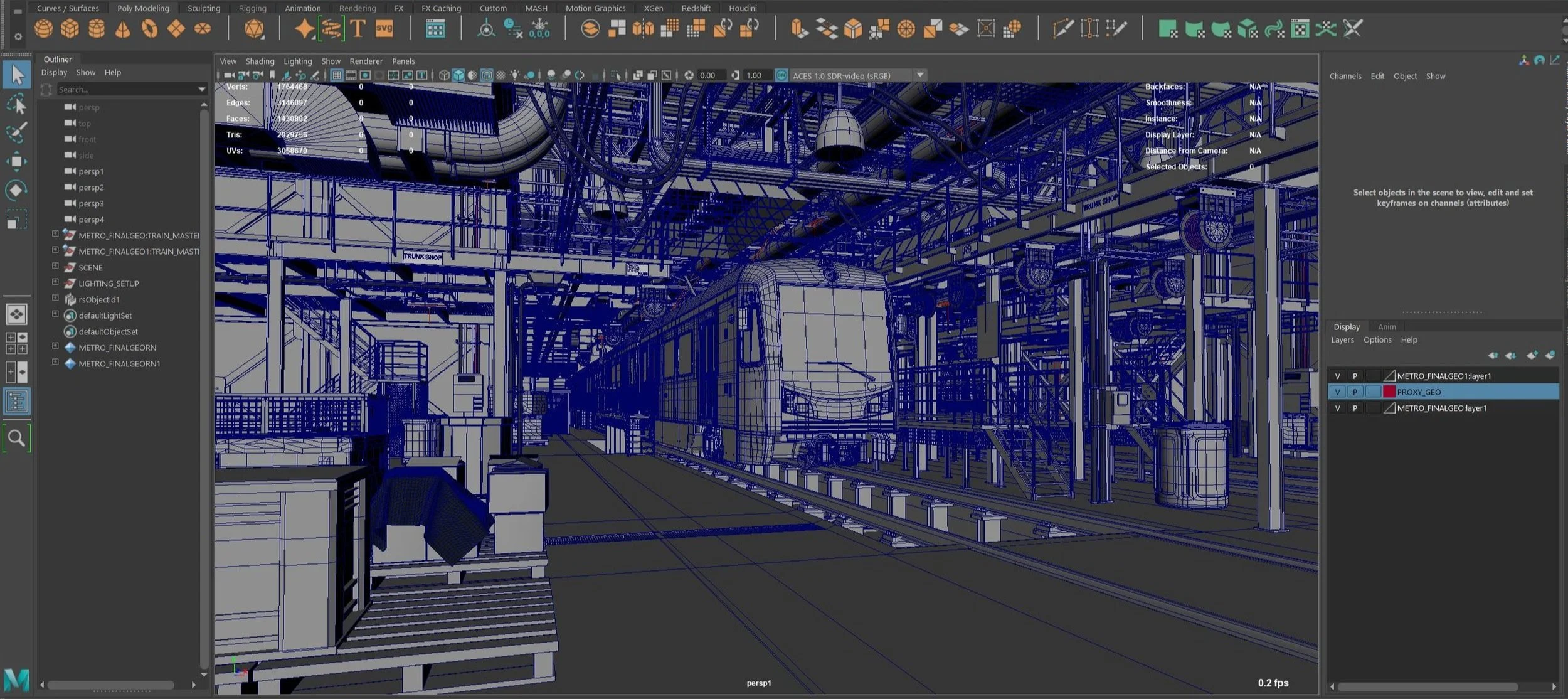Viewport: 1568px width, 699px height.
Task: Click the polygon cube shelf icon
Action: 70,29
